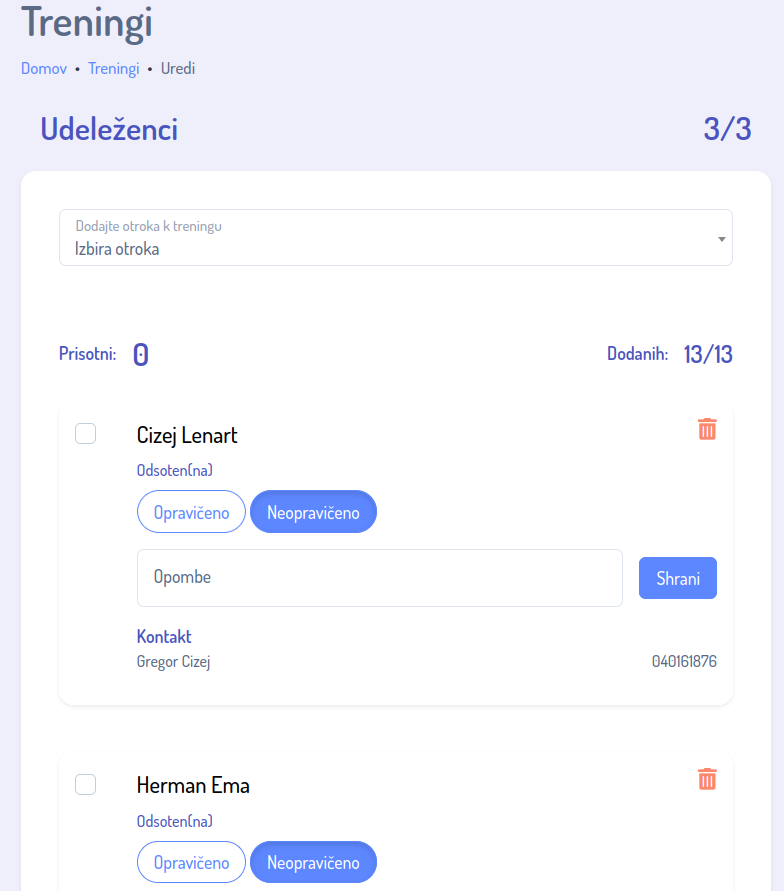
Task: Open the Treningi breadcrumb link
Action: [113, 69]
